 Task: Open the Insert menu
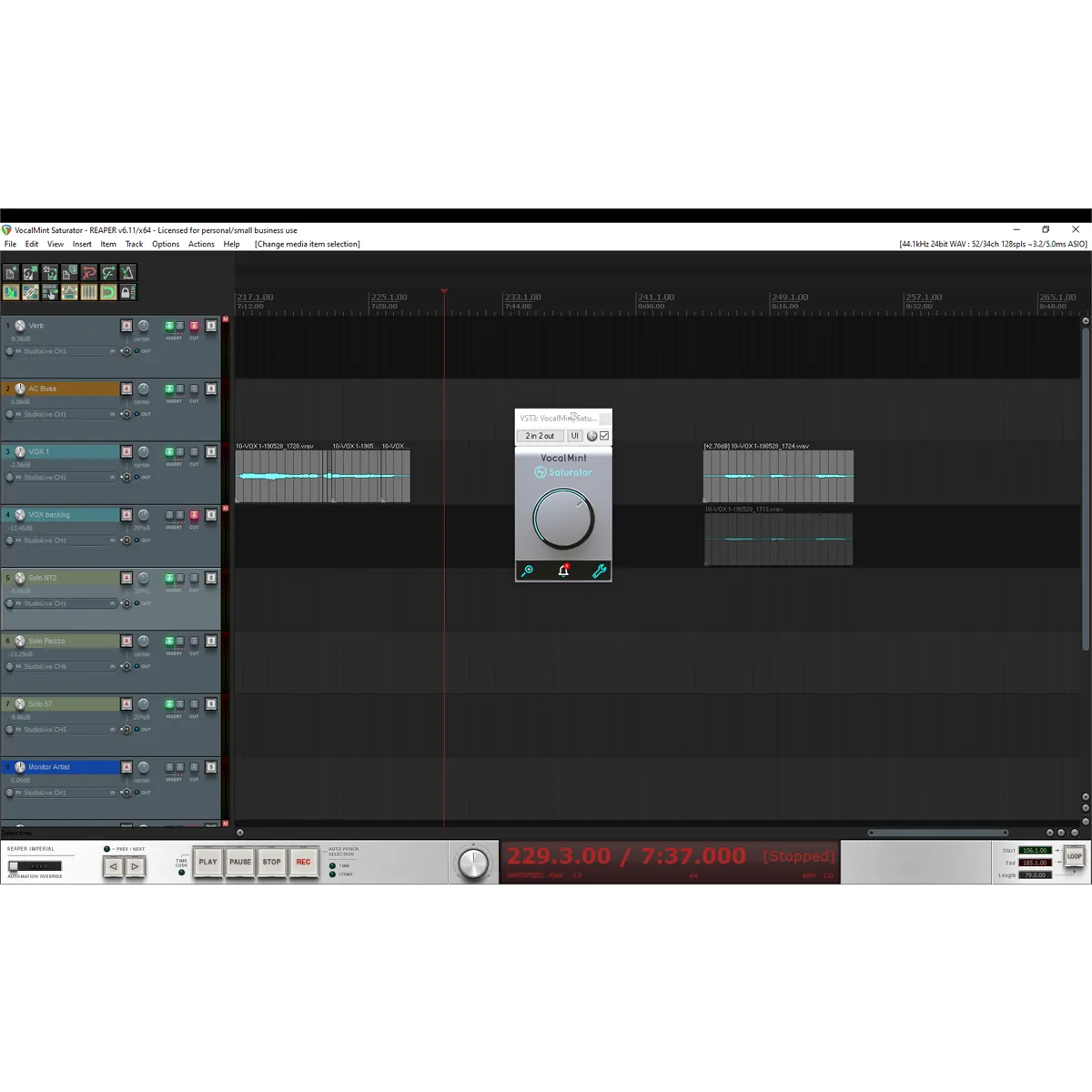tap(82, 244)
